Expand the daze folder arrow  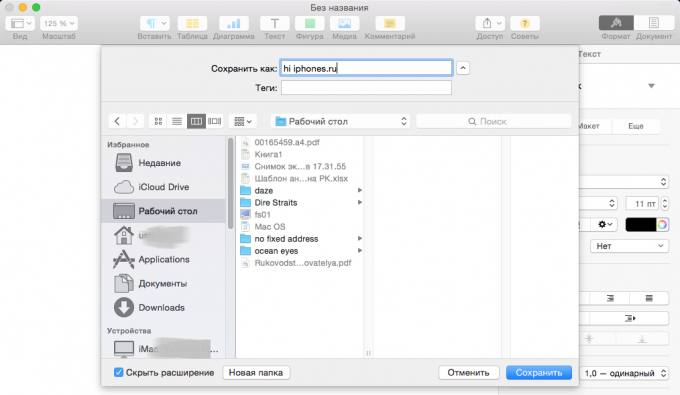tap(360, 190)
